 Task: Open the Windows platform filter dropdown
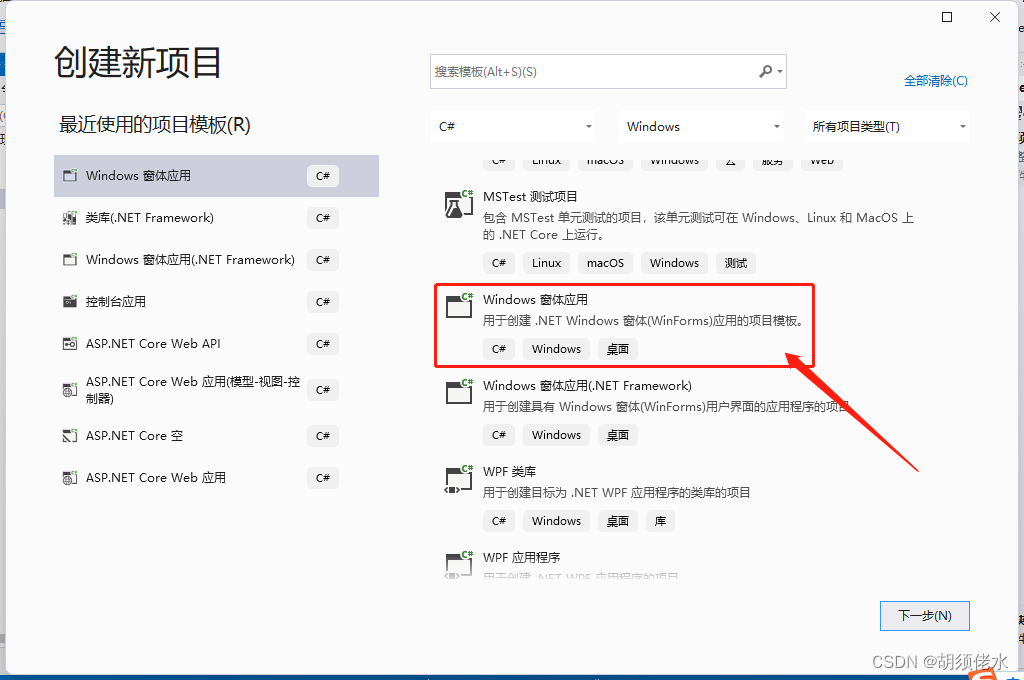point(702,126)
